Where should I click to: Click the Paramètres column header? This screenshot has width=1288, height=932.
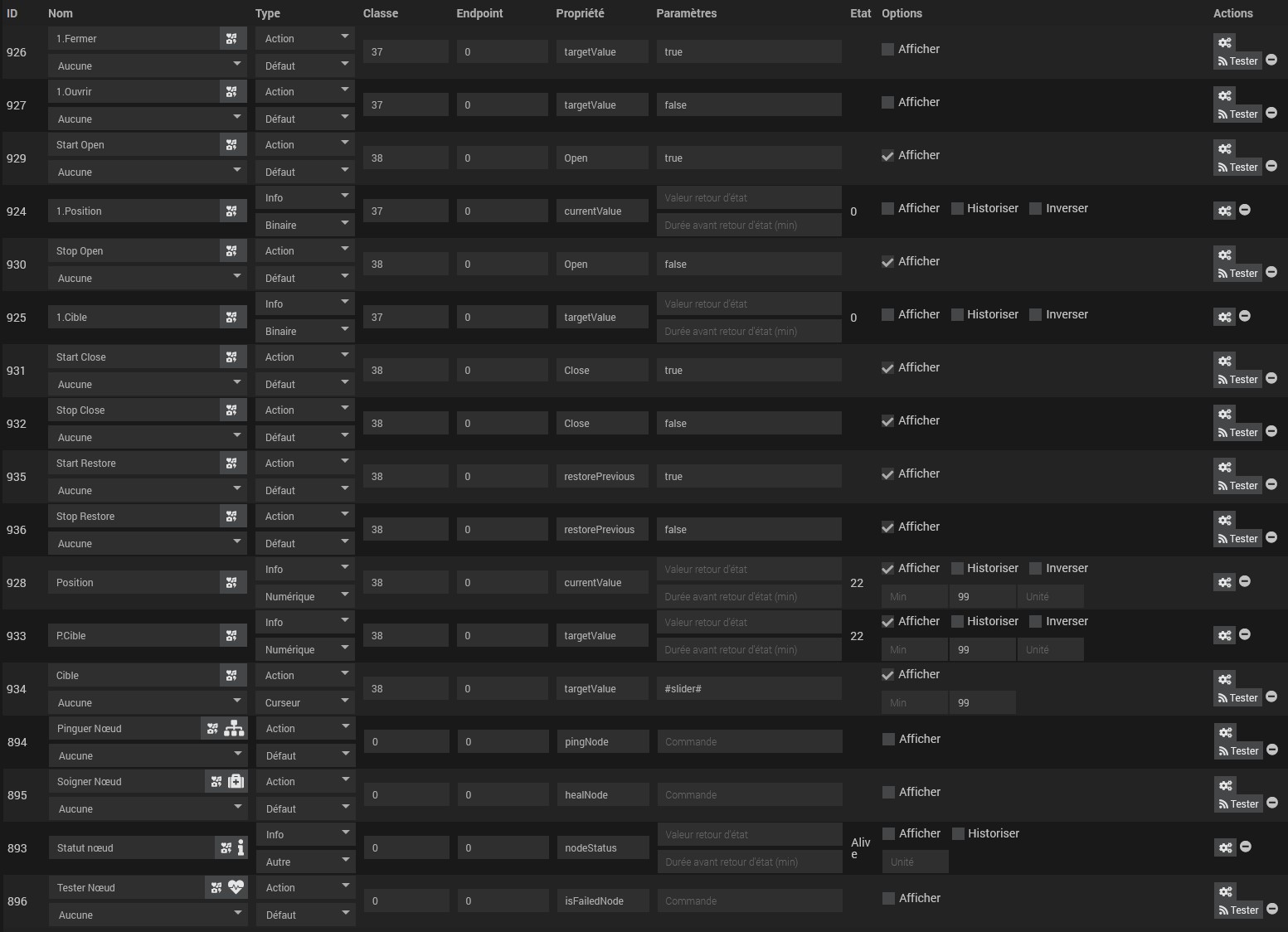pyautogui.click(x=686, y=13)
